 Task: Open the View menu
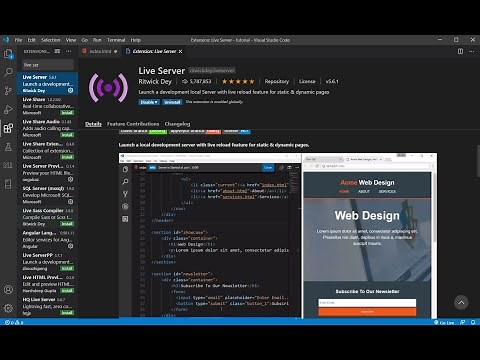click(x=71, y=40)
